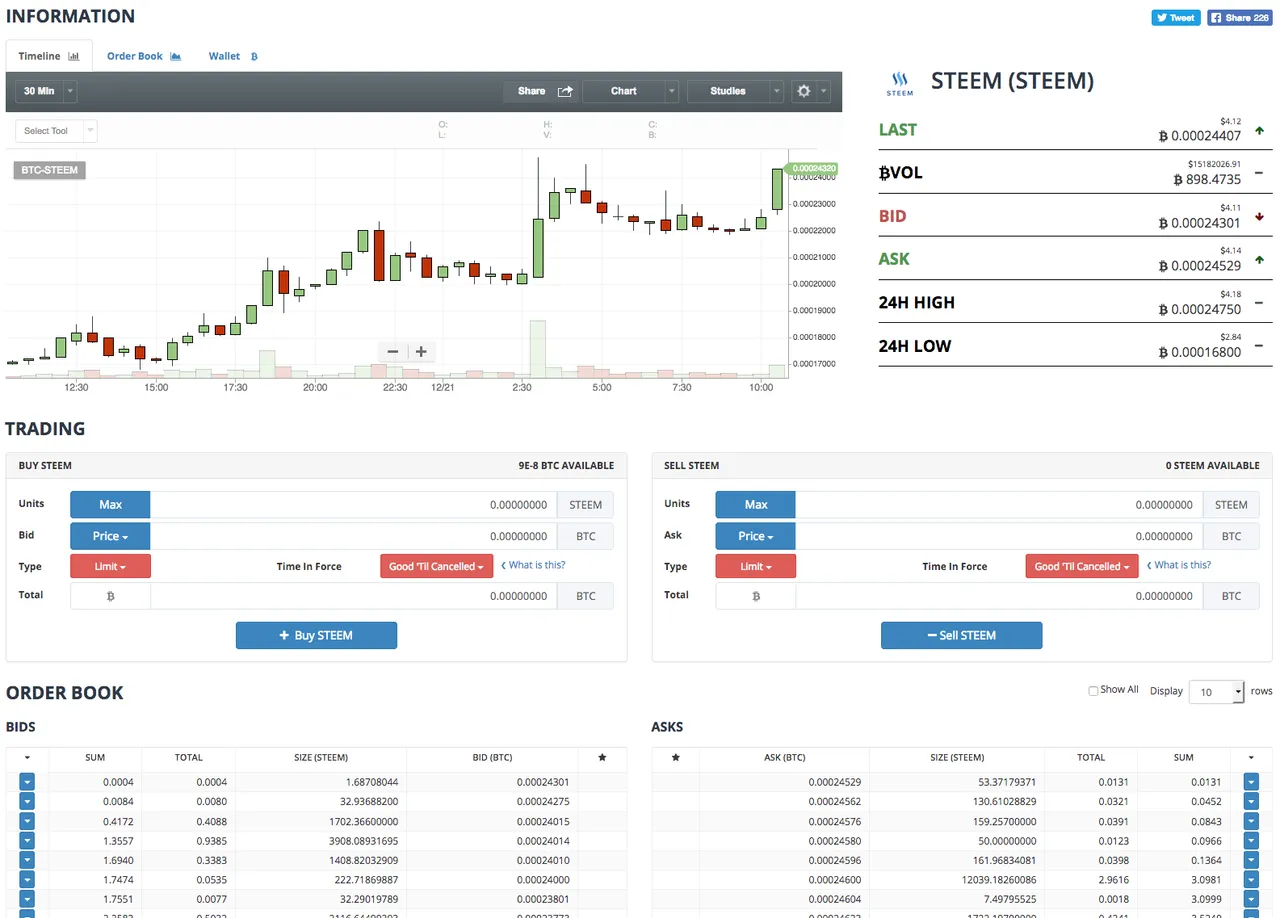Screen dimensions: 1280x918
Task: Click action arrow on ask row 0.00024596
Action: (1251, 860)
